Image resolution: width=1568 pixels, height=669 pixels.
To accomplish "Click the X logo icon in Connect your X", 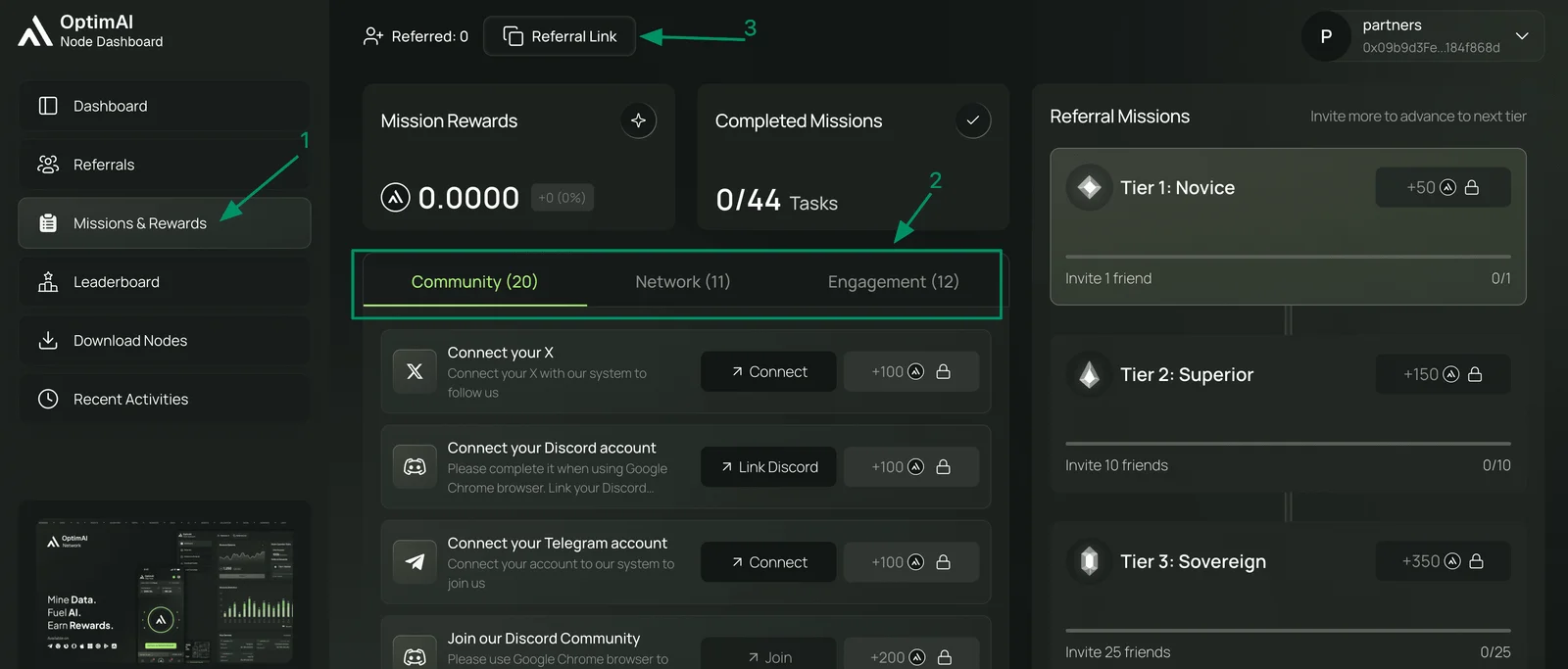I will tap(415, 372).
